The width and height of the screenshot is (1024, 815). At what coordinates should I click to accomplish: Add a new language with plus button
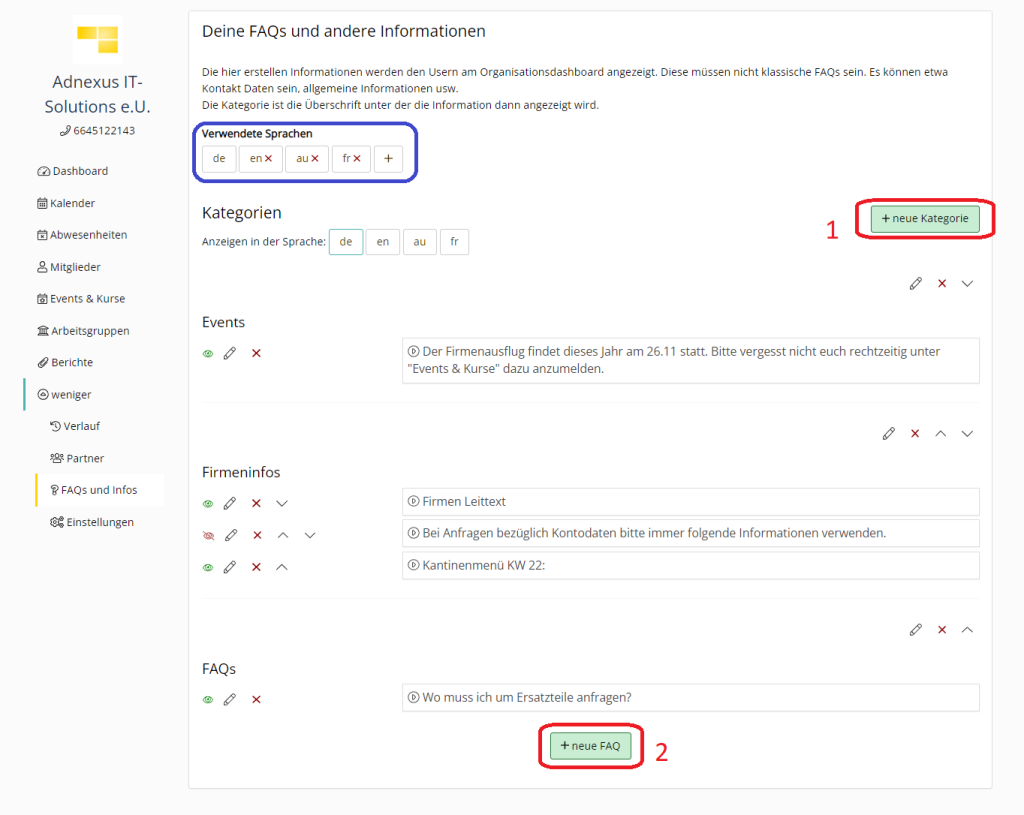[x=389, y=159]
